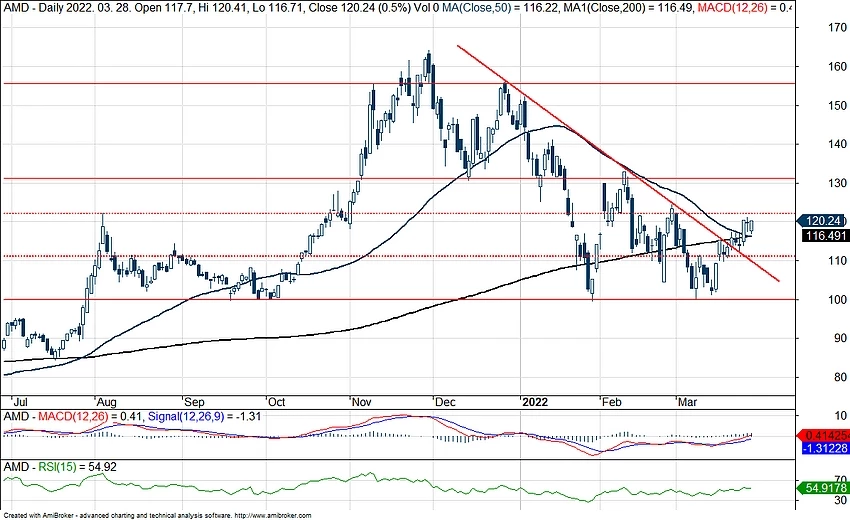Click the Nov month label on the time axis

[x=361, y=402]
